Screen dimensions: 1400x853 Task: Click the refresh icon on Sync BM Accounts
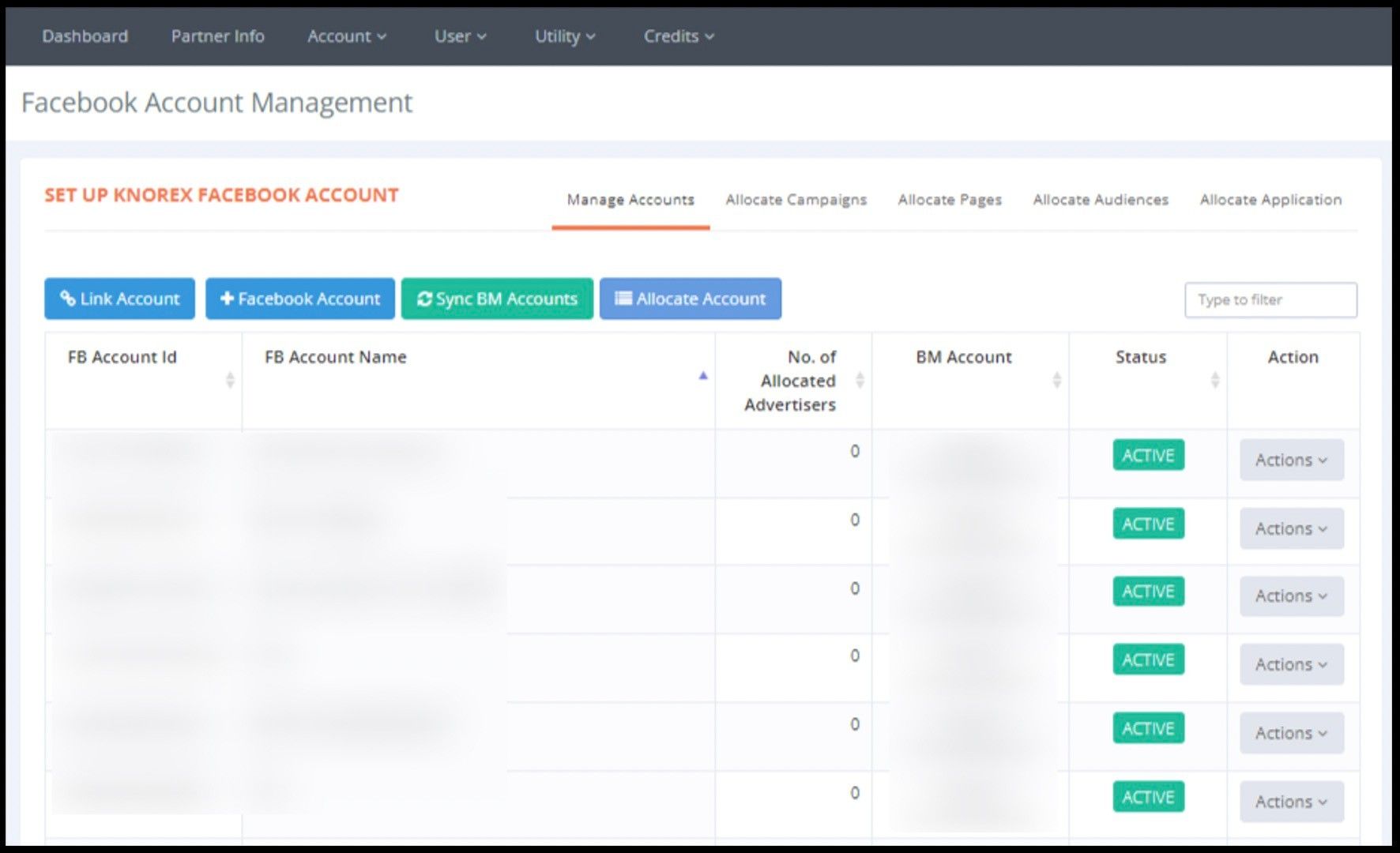(x=424, y=299)
